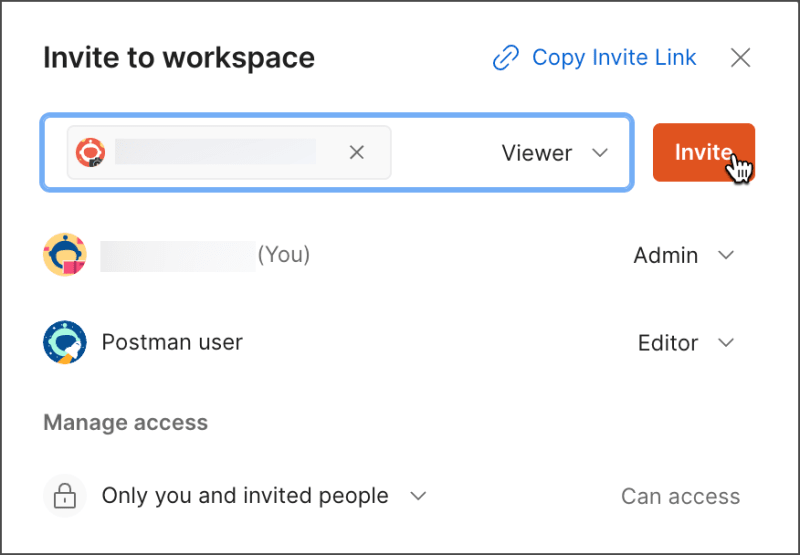Click your own profile avatar
800x555 pixels.
click(65, 255)
